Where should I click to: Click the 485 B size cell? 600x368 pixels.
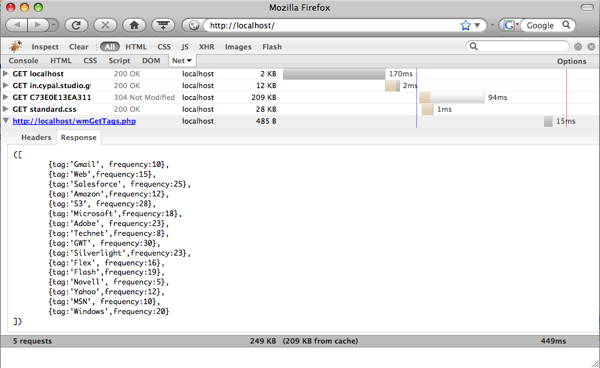(x=266, y=121)
